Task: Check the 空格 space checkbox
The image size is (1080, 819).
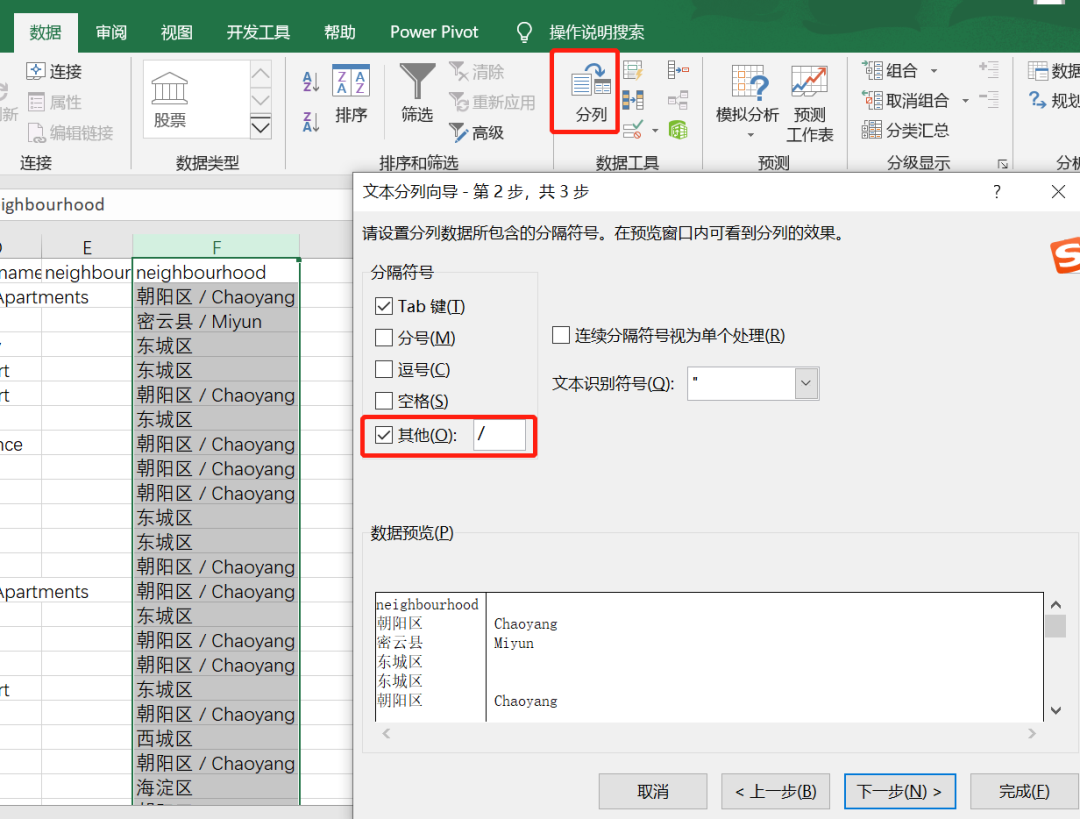Action: click(x=384, y=401)
